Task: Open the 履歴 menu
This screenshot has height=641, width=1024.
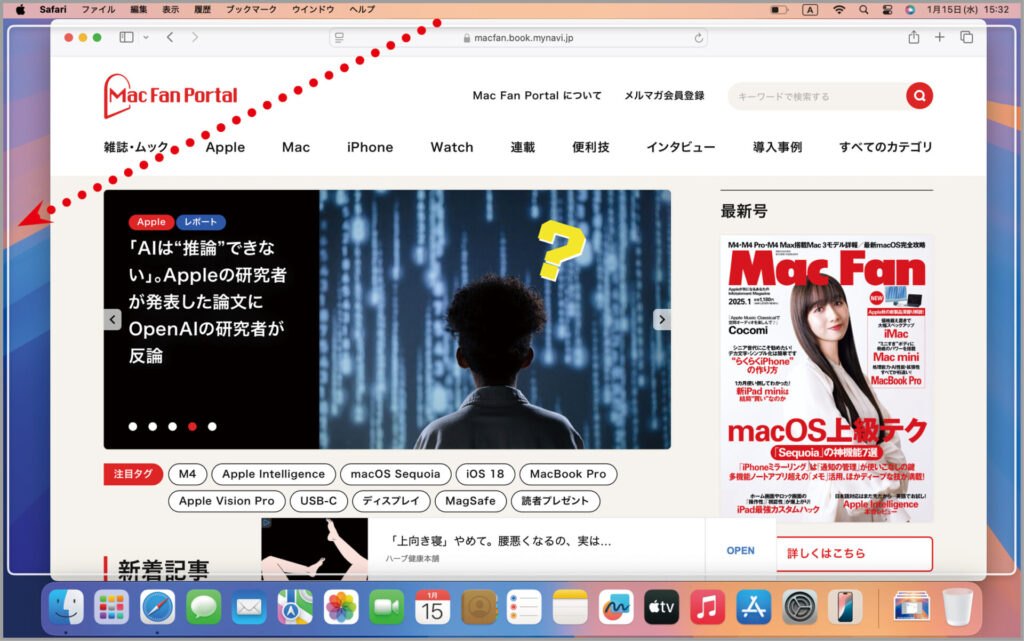Action: tap(202, 9)
